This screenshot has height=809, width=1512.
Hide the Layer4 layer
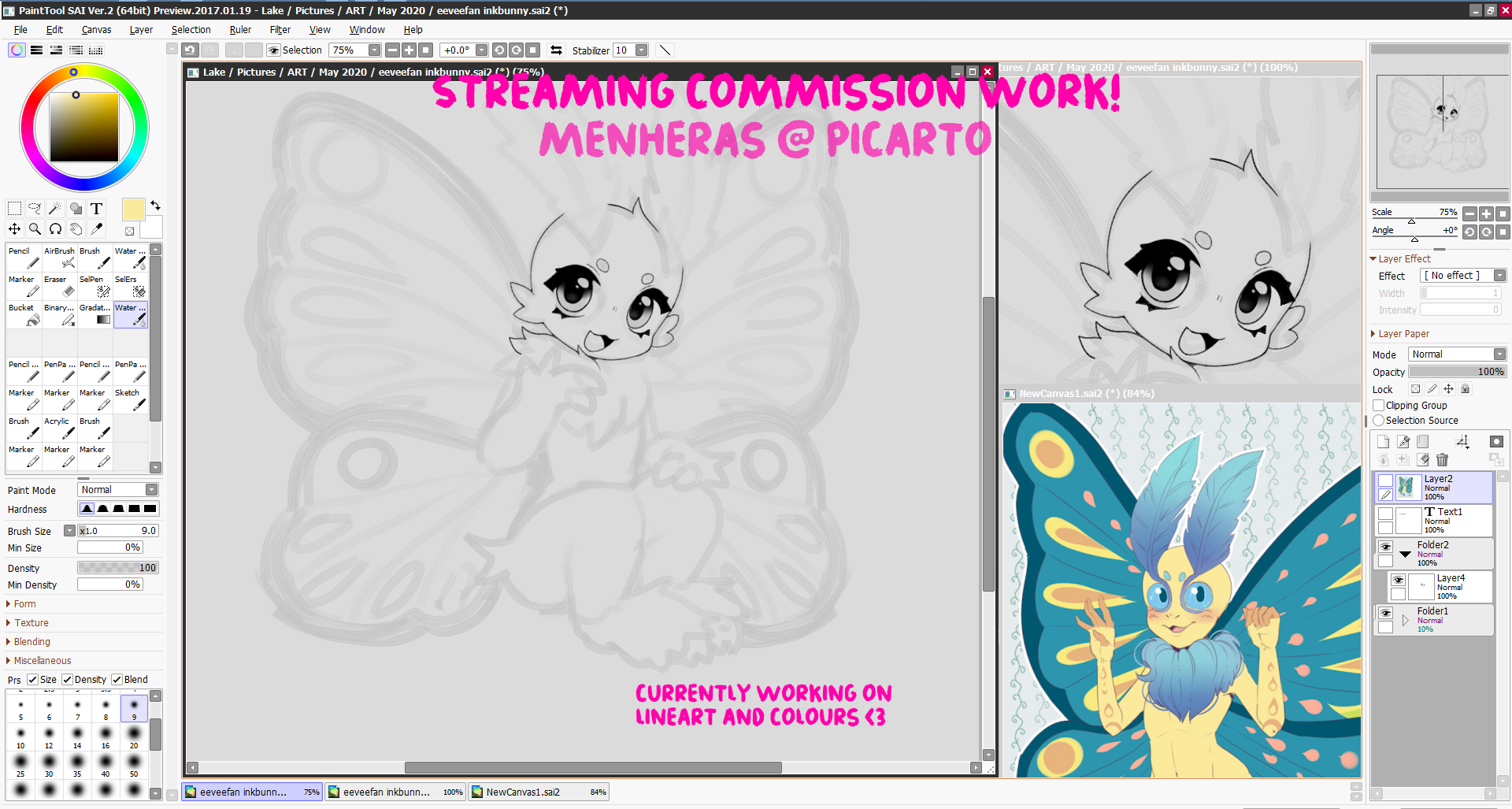tap(1399, 580)
